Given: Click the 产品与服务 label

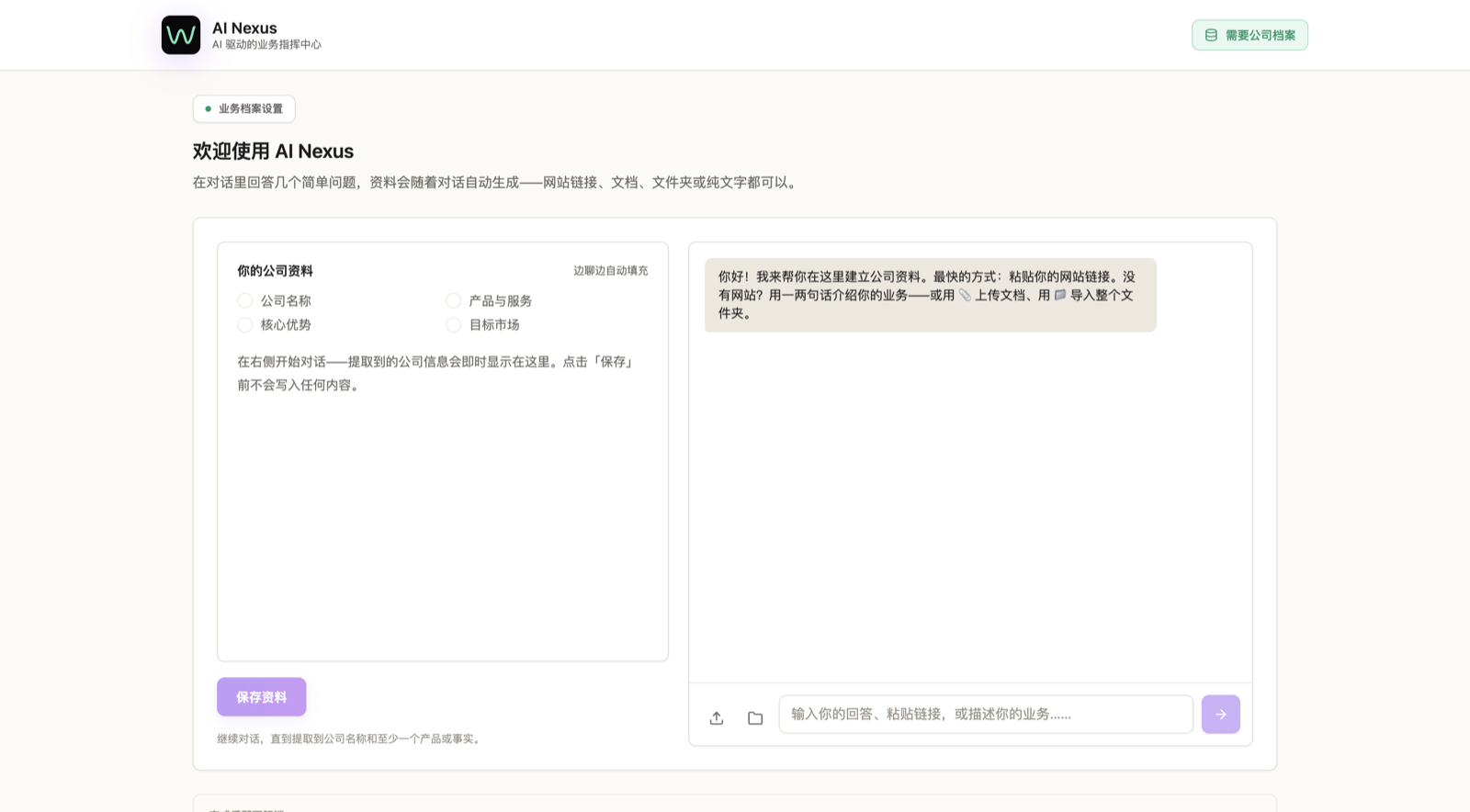Looking at the screenshot, I should (501, 300).
